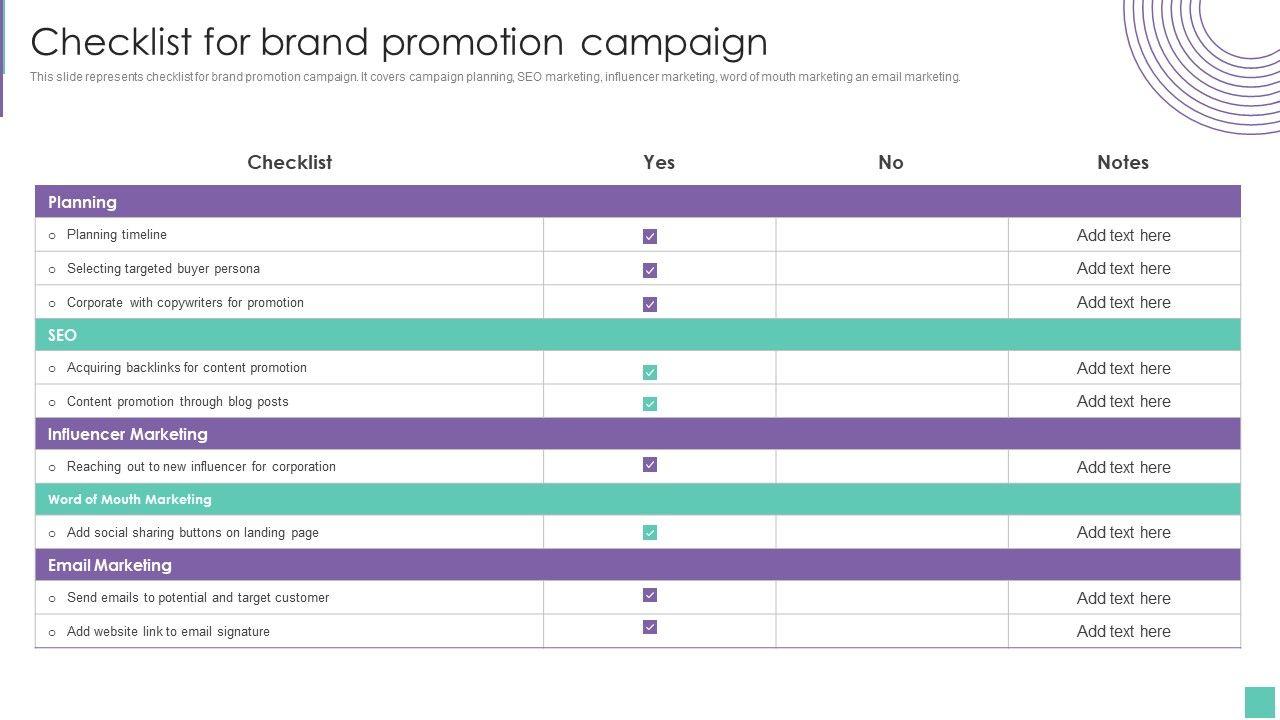Select Word of Mouth Marketing header
Screen dimensions: 1280x720
[130, 499]
